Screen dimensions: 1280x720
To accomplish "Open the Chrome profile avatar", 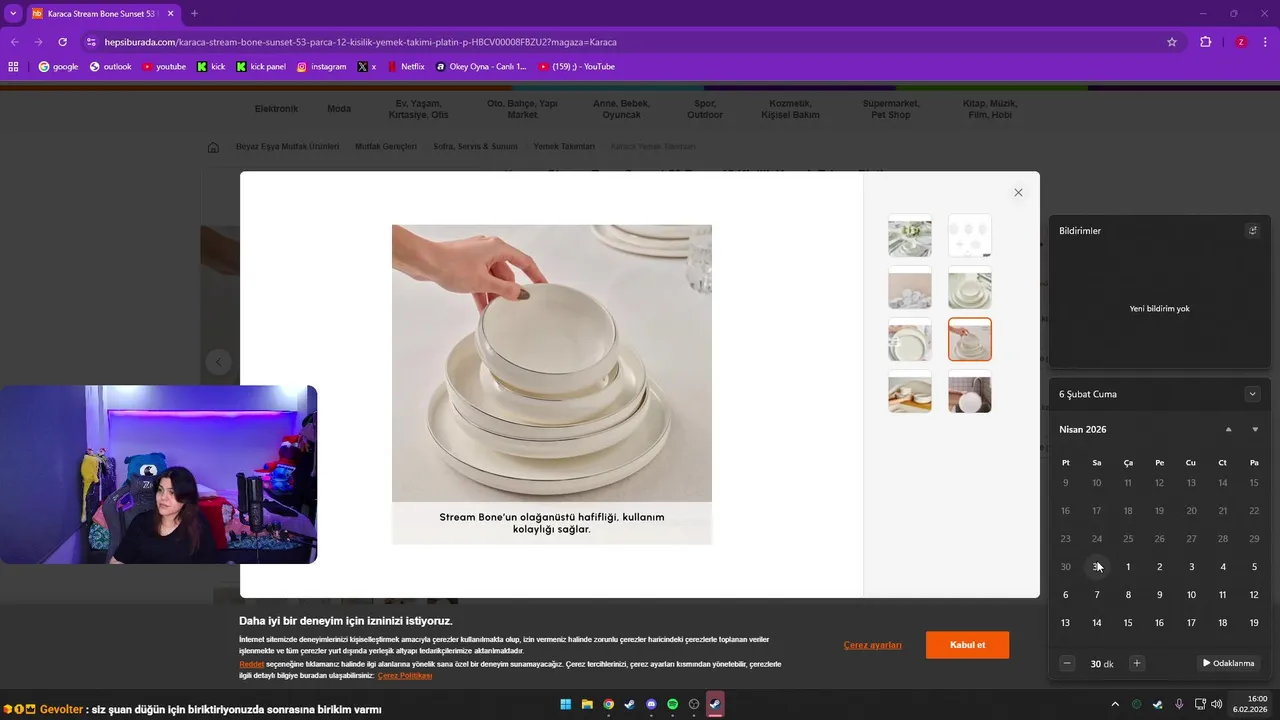I will tap(1241, 42).
